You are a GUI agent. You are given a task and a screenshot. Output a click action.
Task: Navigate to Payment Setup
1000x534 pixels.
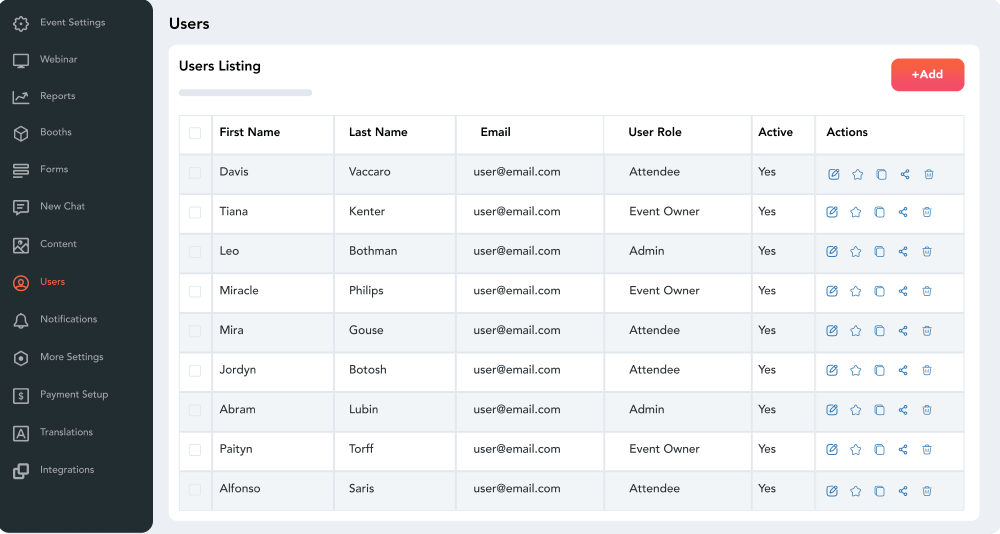tap(73, 394)
